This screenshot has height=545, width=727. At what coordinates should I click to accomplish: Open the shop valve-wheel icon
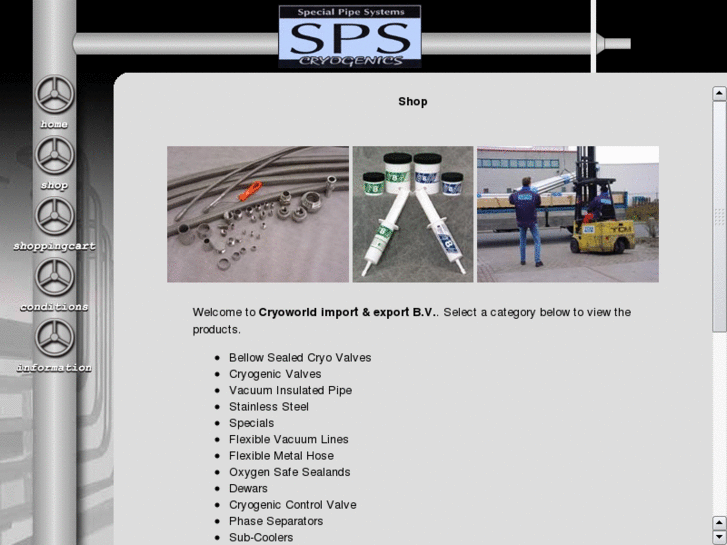point(54,155)
